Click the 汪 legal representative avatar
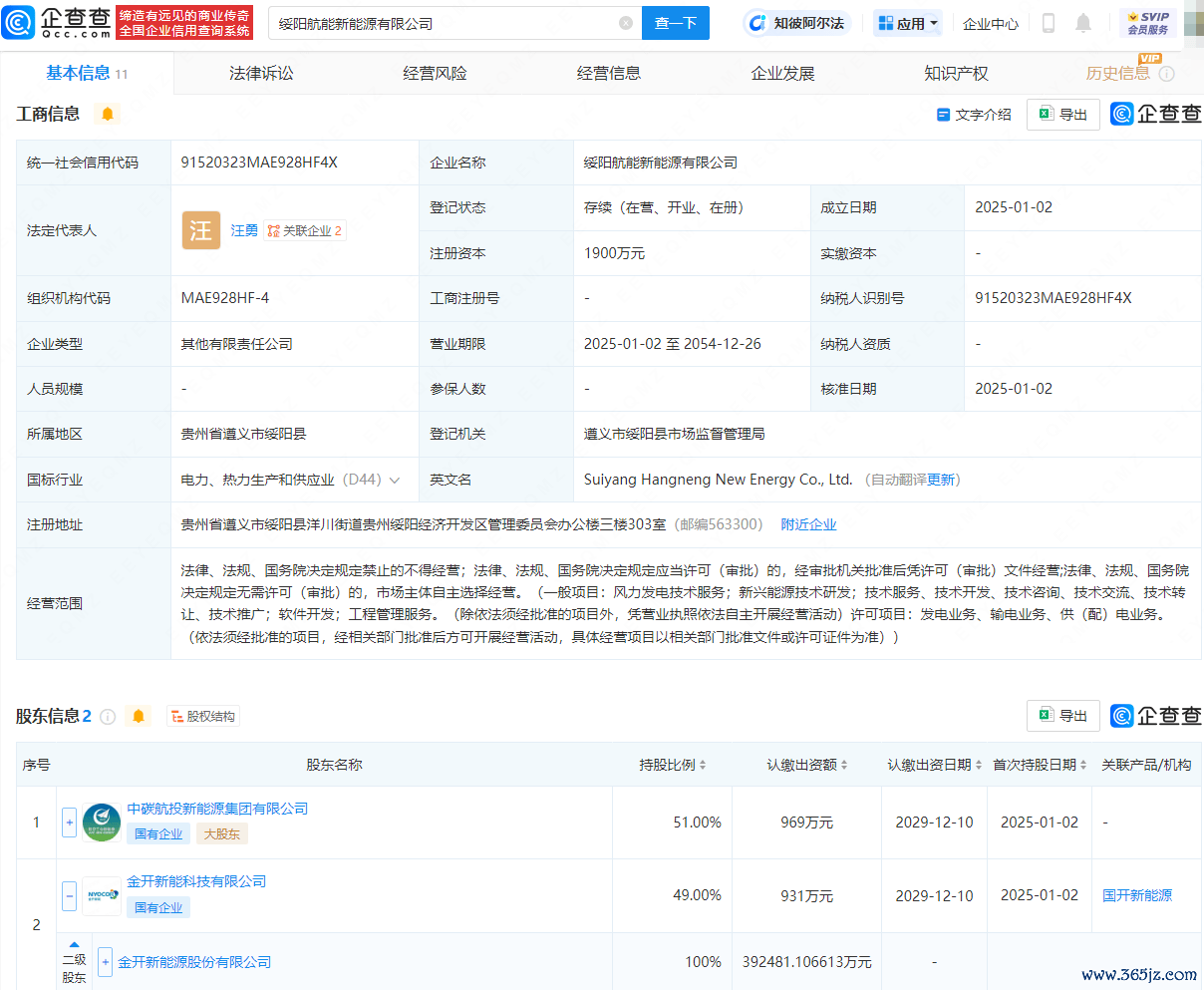 201,230
